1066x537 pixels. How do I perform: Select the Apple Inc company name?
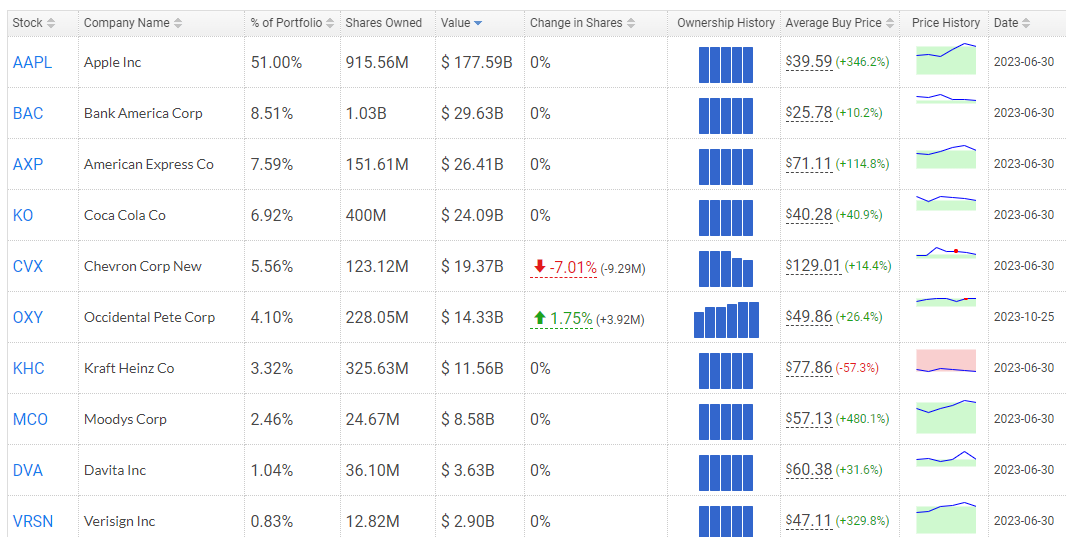tap(113, 63)
